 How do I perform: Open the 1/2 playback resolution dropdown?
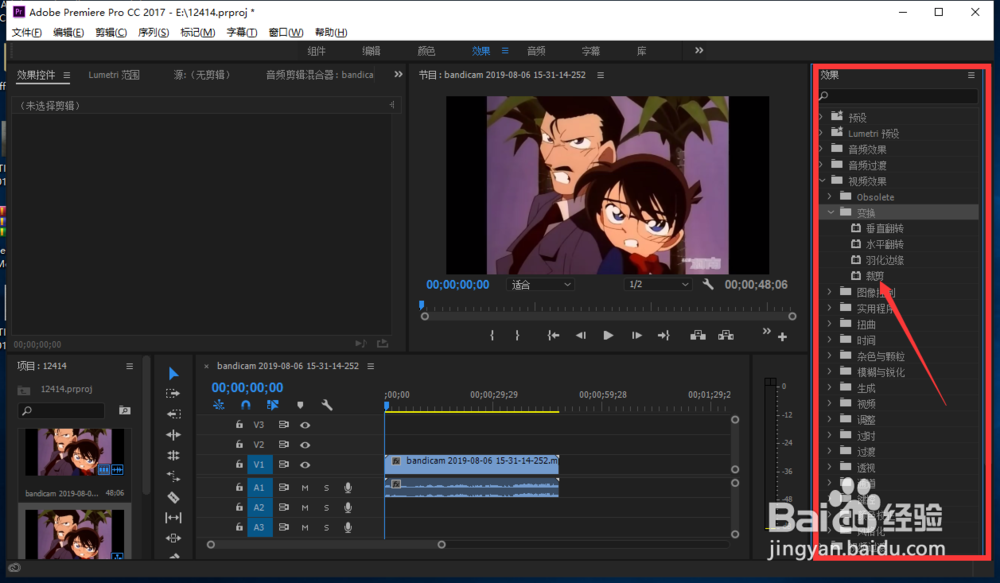pyautogui.click(x=658, y=284)
